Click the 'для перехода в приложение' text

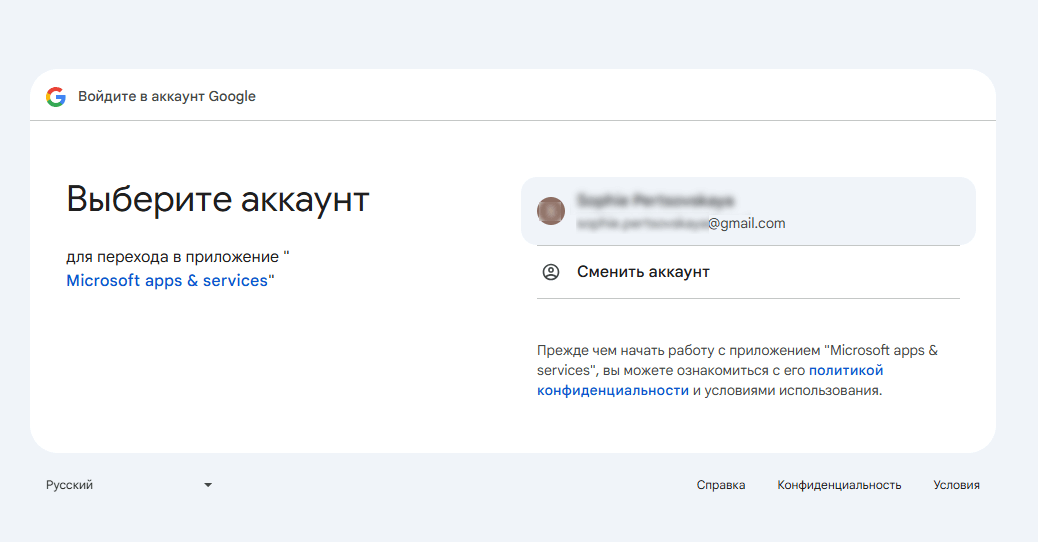(173, 257)
